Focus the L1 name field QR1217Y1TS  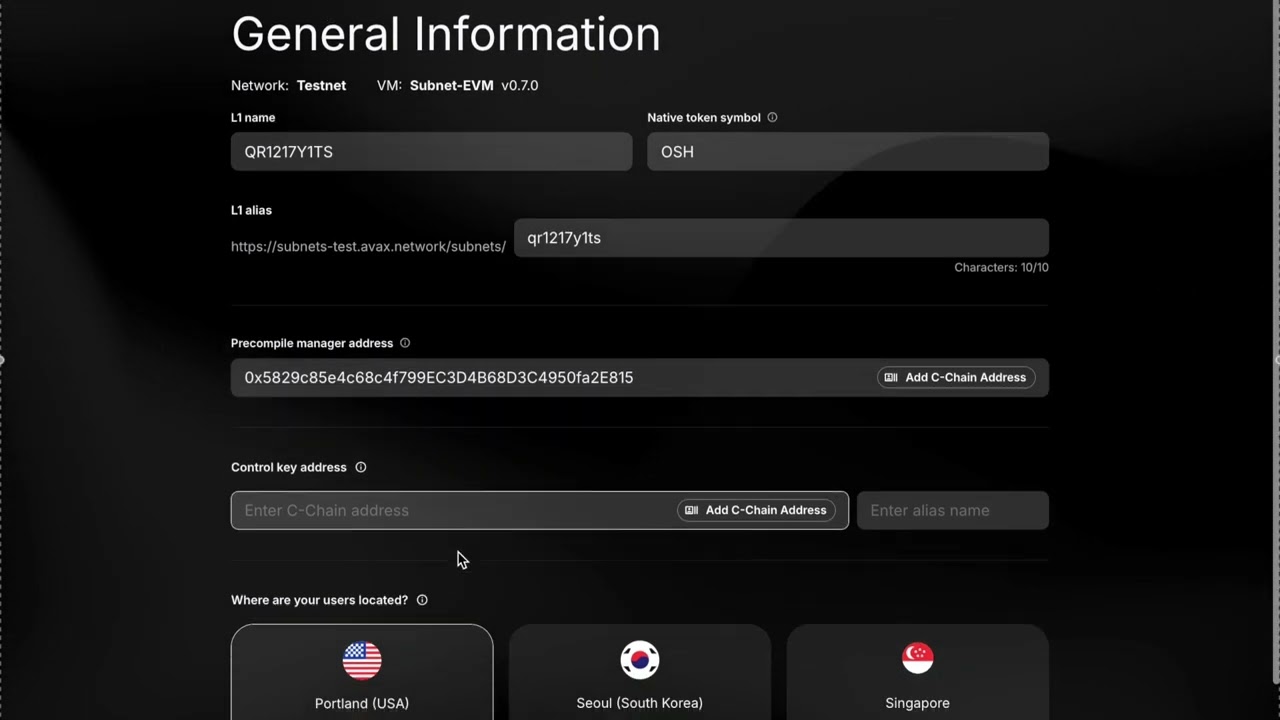click(x=431, y=152)
